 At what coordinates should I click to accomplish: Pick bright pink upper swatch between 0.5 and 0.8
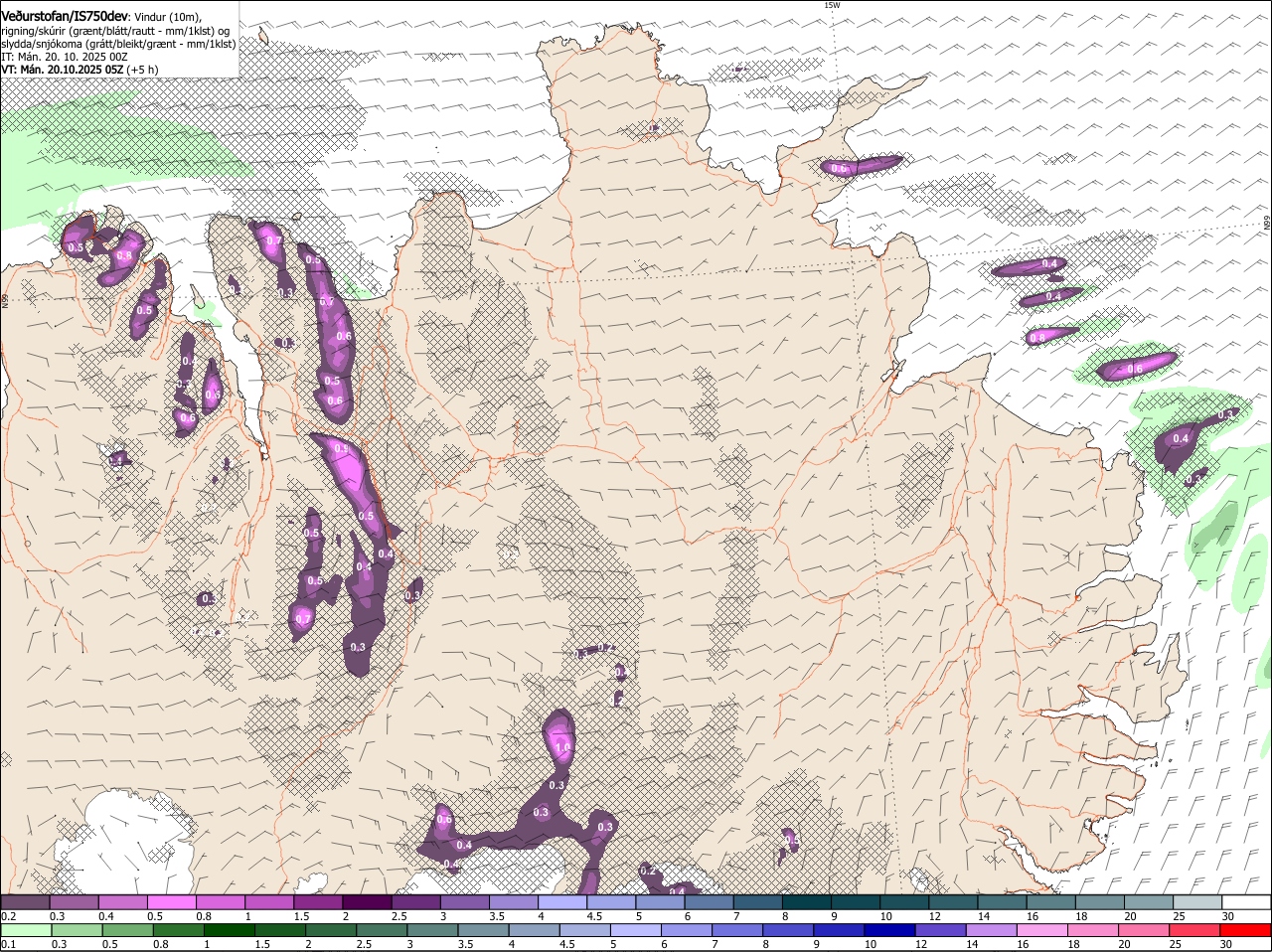171,901
